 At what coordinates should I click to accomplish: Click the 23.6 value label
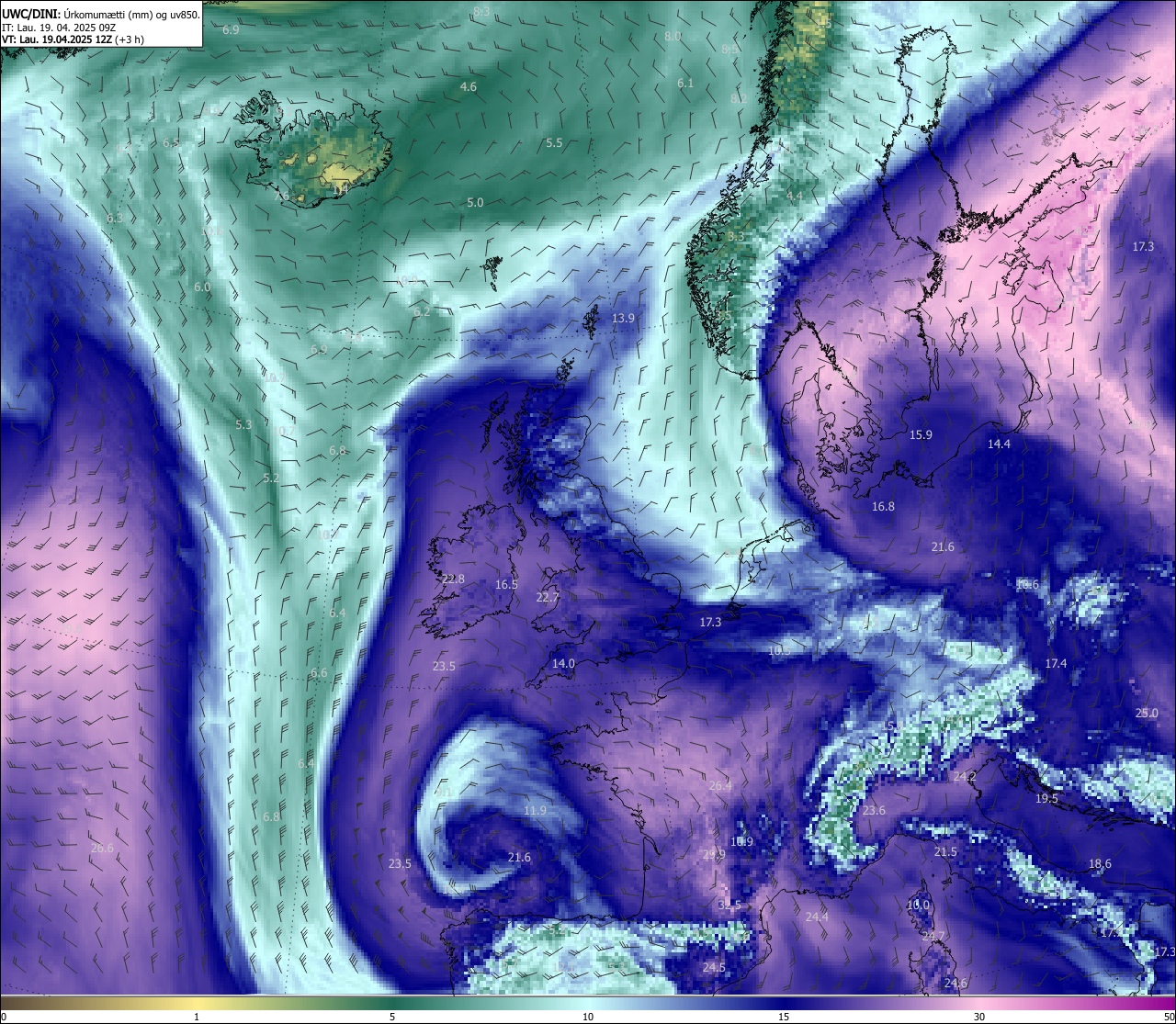click(x=874, y=810)
